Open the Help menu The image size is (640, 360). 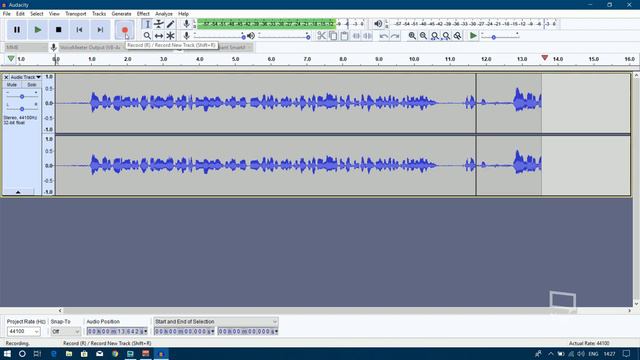point(183,13)
